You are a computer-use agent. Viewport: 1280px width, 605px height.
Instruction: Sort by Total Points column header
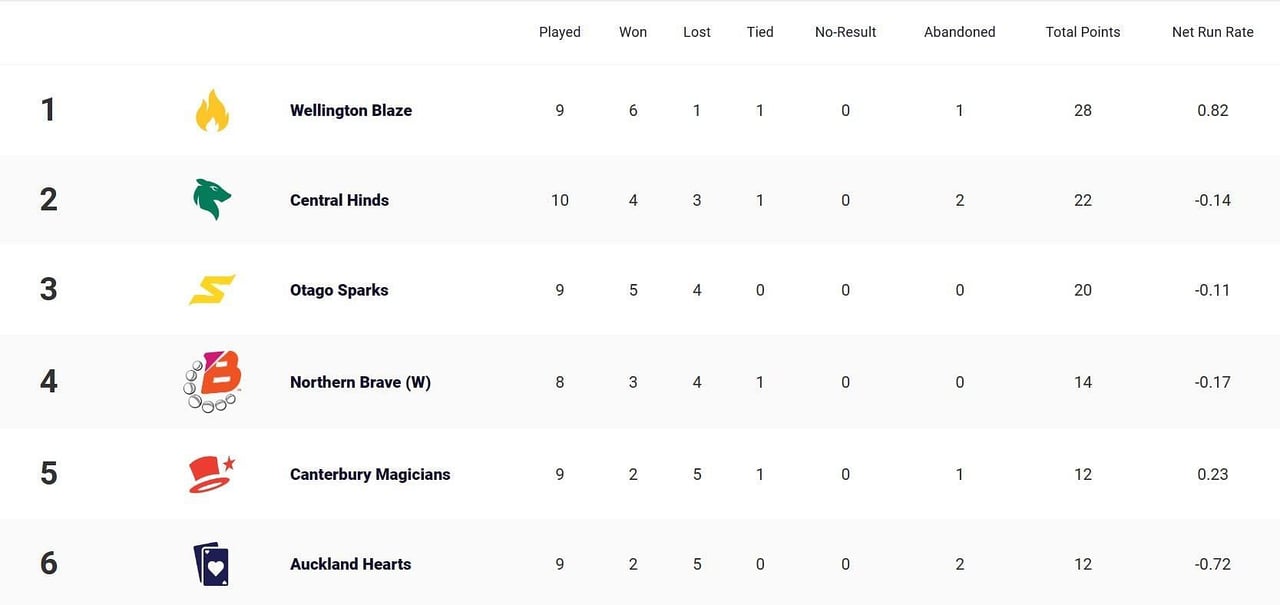click(1083, 32)
